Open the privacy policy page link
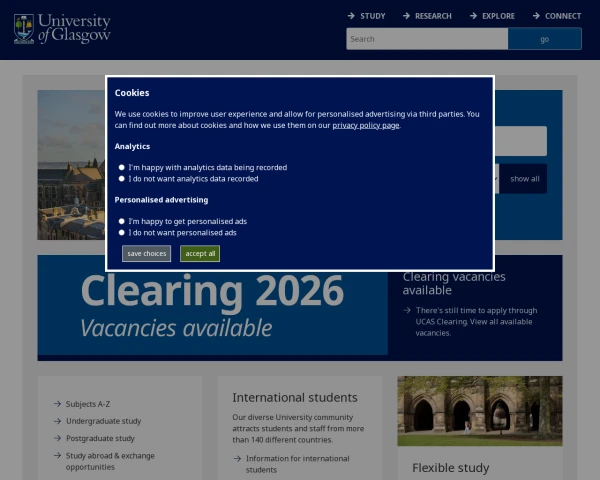The image size is (600, 480). click(365, 125)
